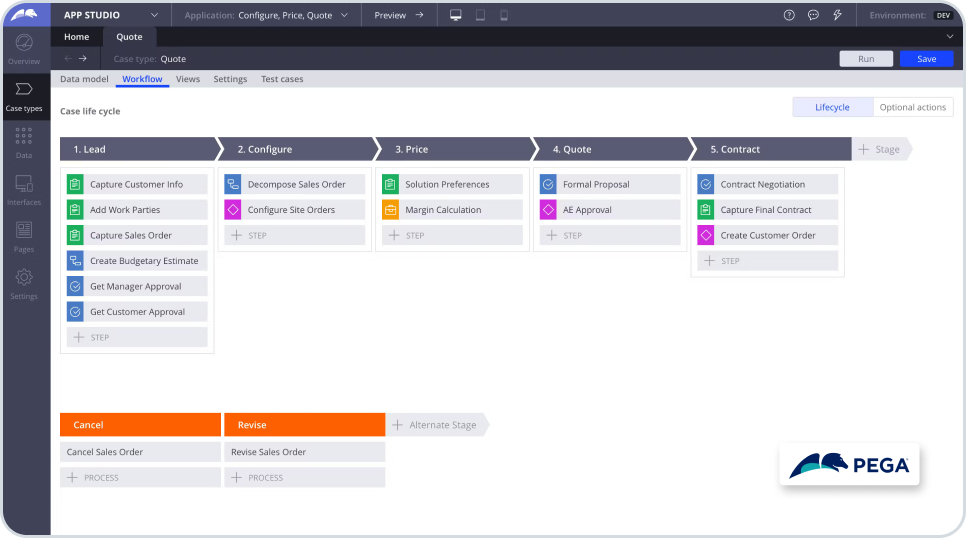Click the Save button
This screenshot has width=966, height=538.
coord(926,59)
